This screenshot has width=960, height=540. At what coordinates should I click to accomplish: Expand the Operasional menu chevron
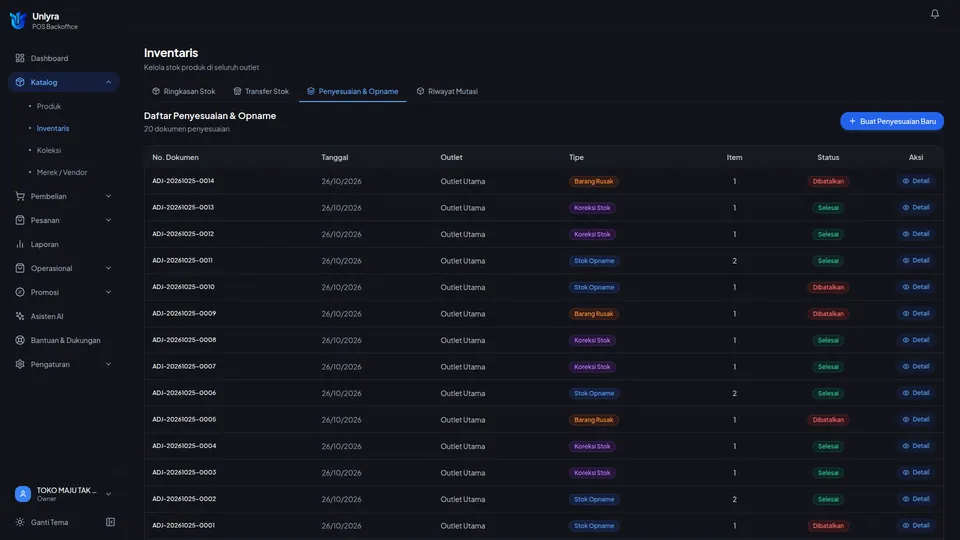click(x=108, y=268)
